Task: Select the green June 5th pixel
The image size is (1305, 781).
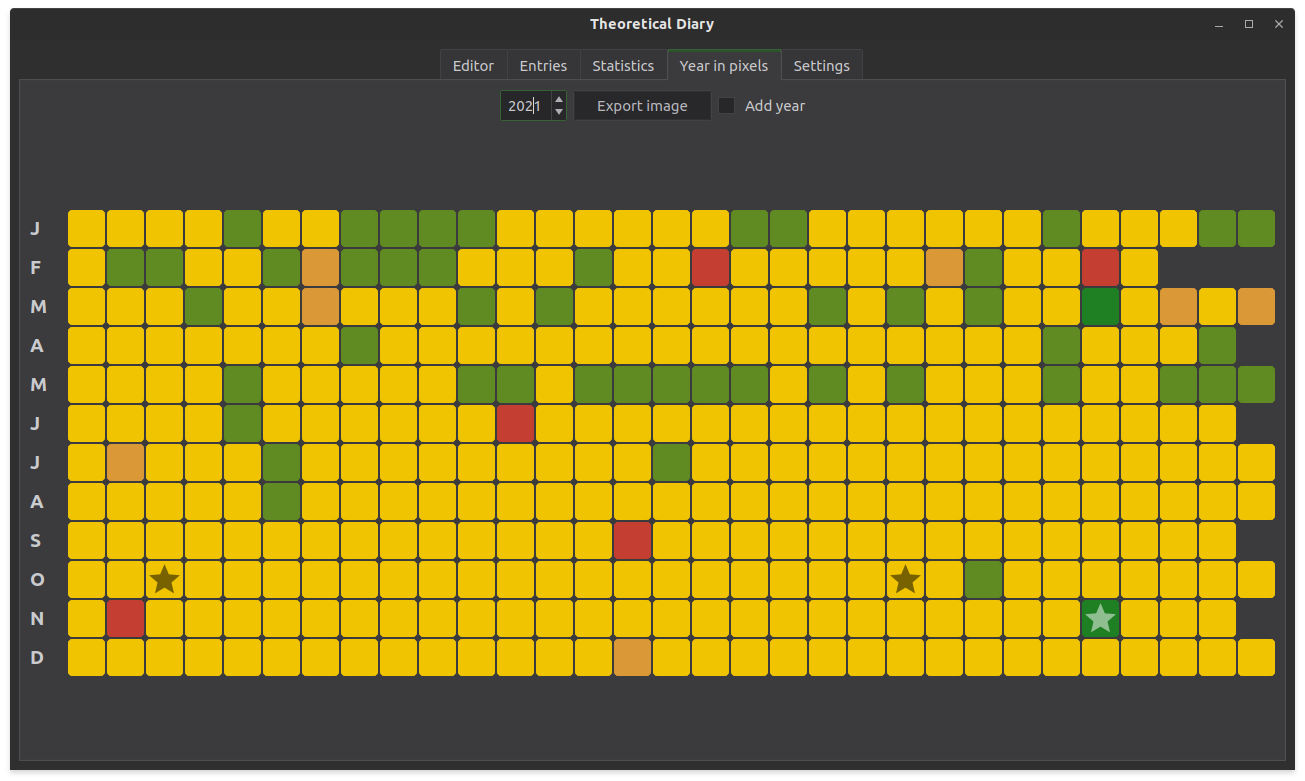Action: coord(243,423)
